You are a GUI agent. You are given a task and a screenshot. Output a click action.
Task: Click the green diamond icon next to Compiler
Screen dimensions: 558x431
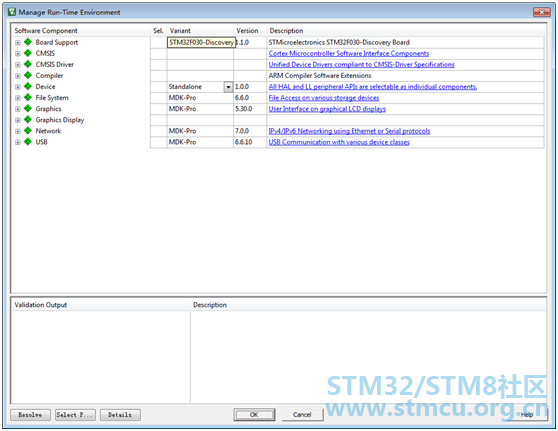pyautogui.click(x=28, y=75)
